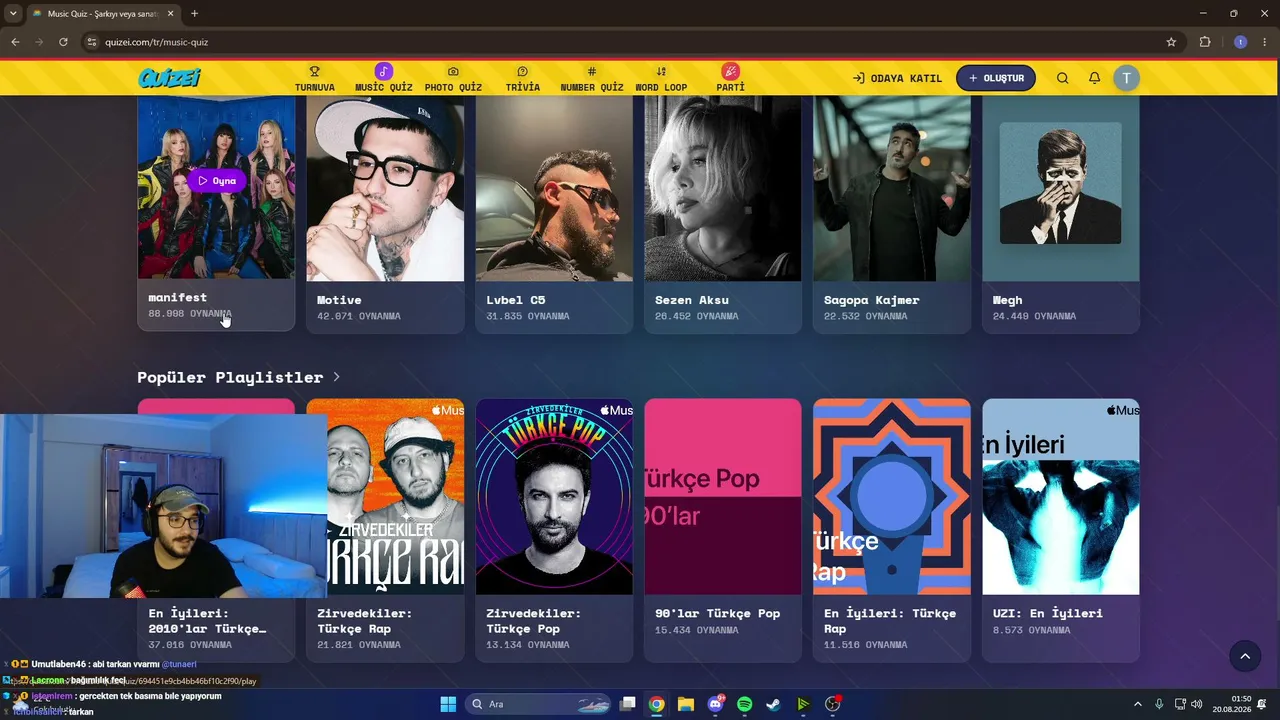Screen dimensions: 1280x720
Task: Open Task View on the taskbar
Action: coord(627,704)
